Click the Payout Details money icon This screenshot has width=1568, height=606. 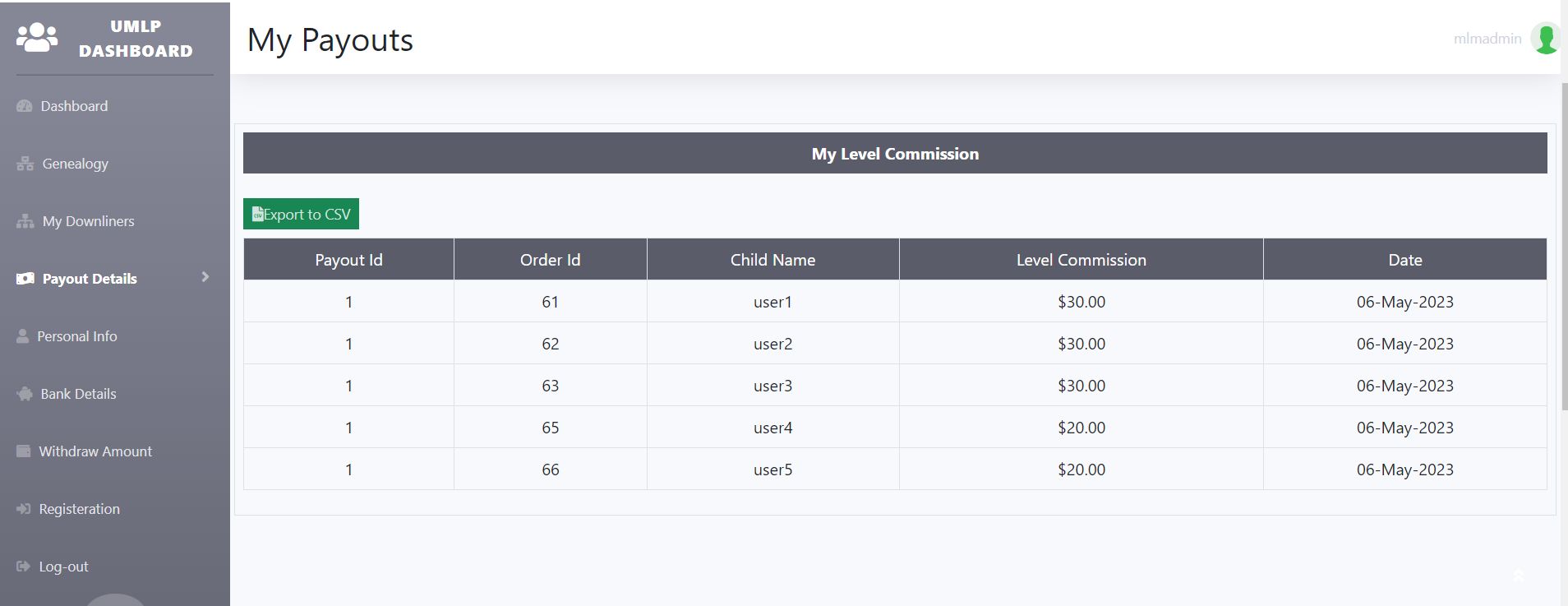pos(25,279)
